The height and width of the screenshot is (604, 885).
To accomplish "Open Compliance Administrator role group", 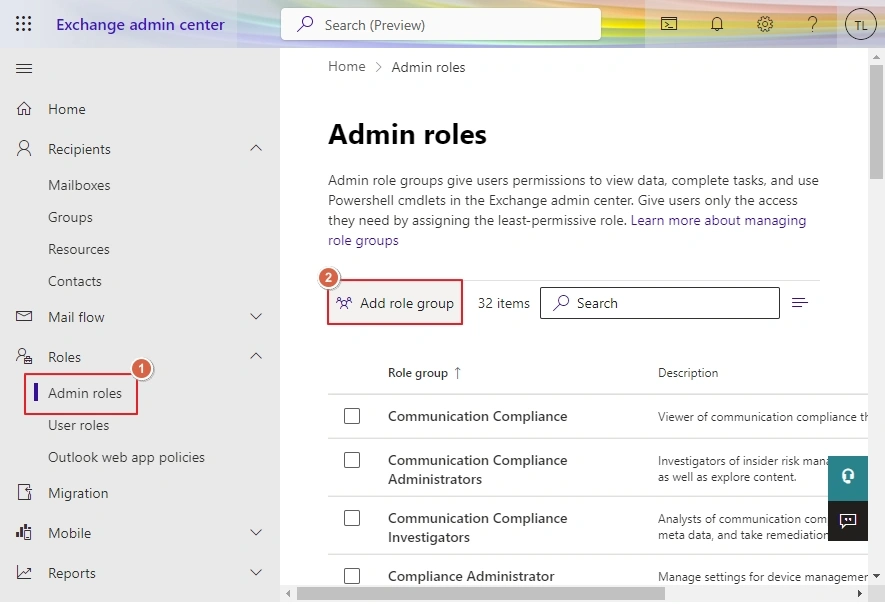I will [471, 576].
